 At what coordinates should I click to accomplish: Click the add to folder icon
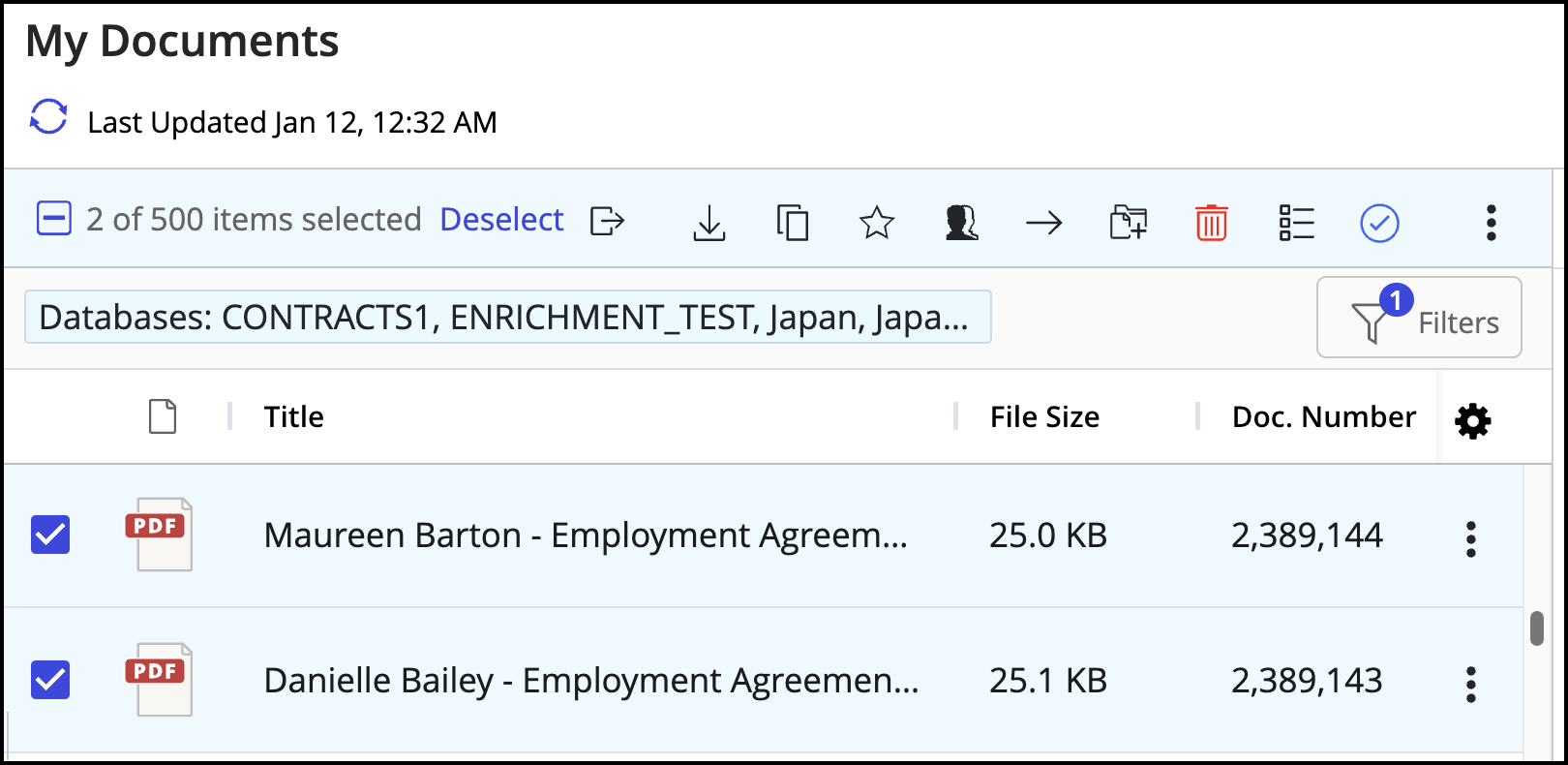[1129, 223]
